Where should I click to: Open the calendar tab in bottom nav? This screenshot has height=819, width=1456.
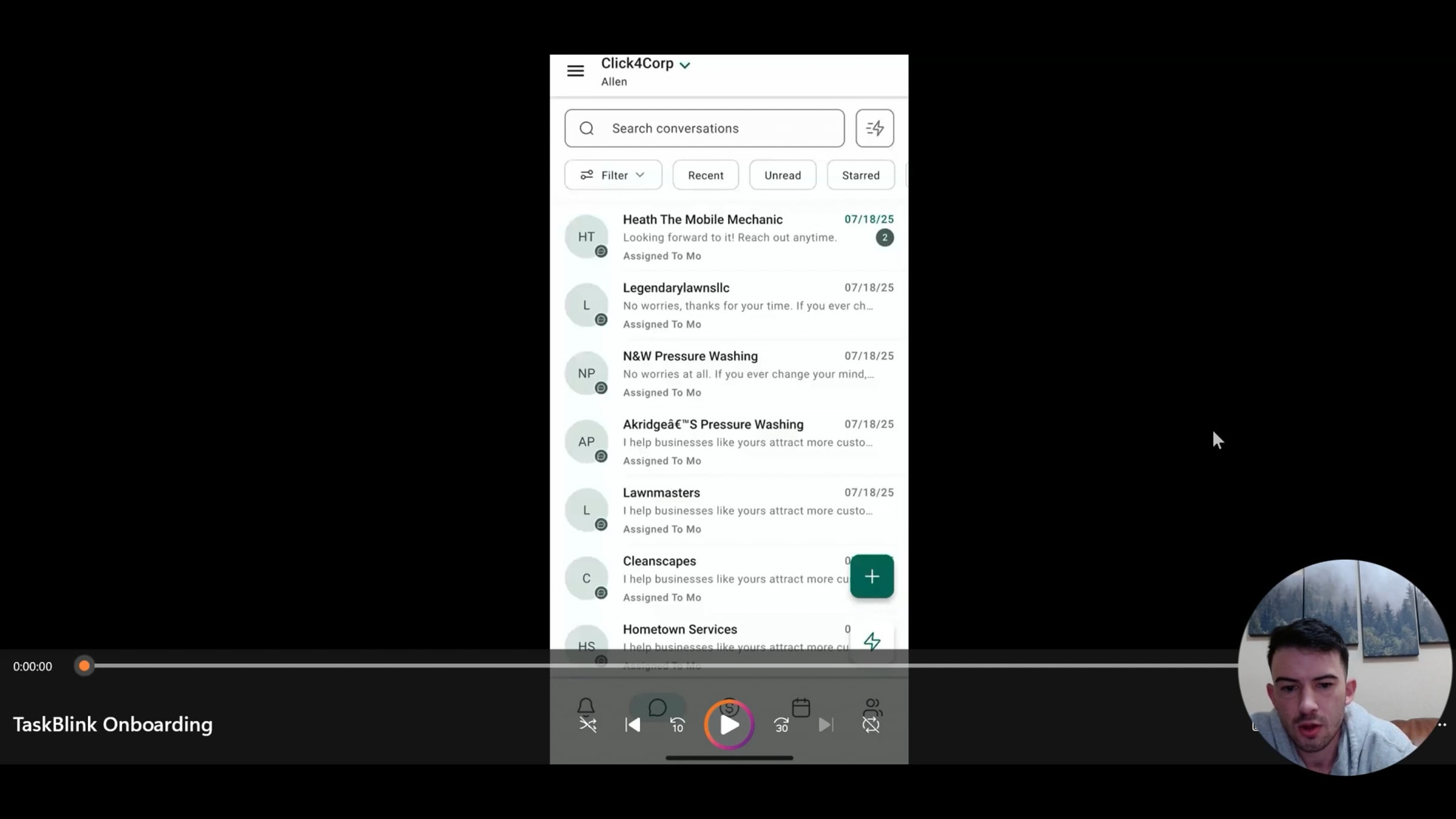click(x=801, y=707)
